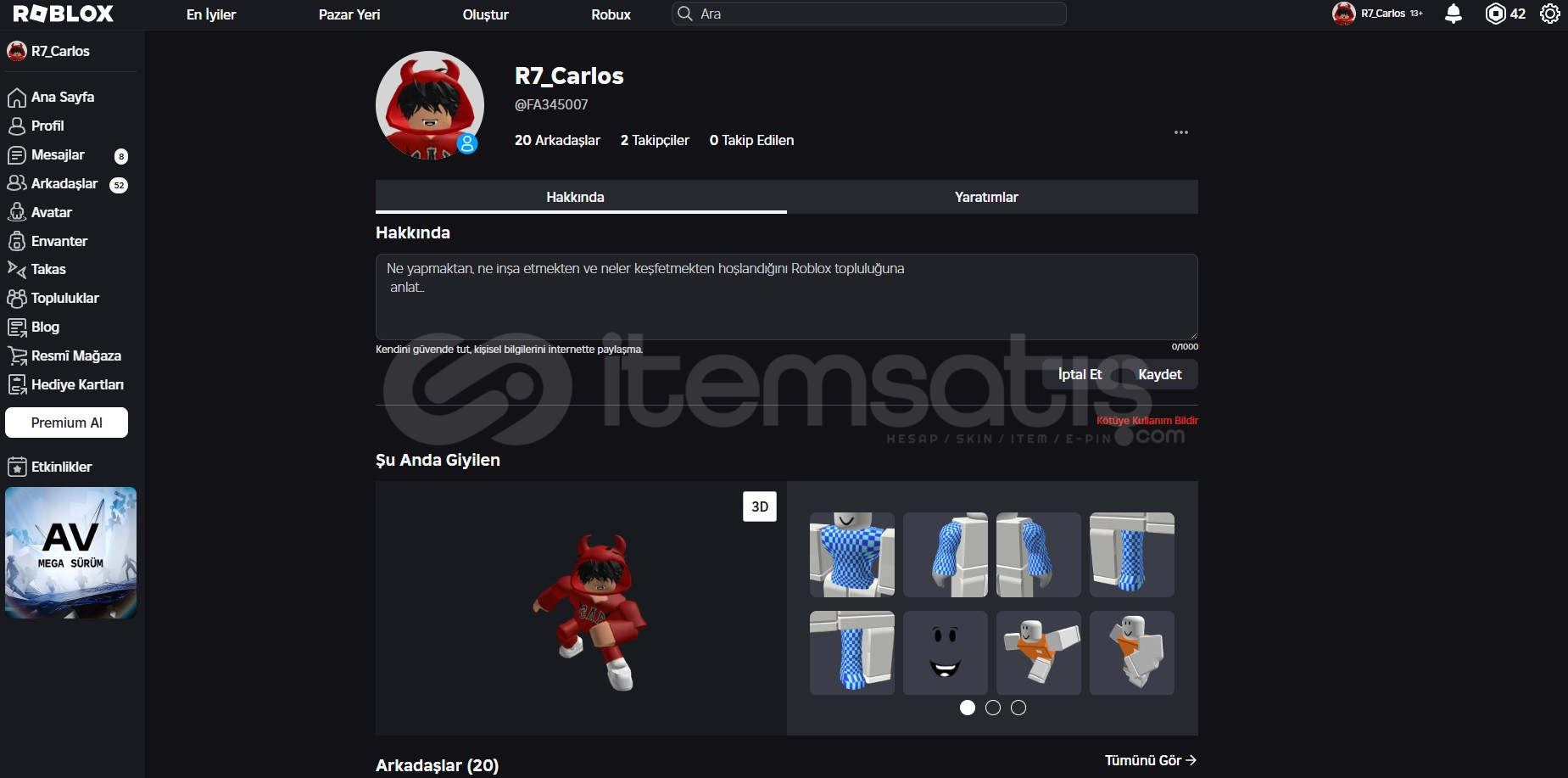Switch to the Hakkında tab

pos(581,197)
